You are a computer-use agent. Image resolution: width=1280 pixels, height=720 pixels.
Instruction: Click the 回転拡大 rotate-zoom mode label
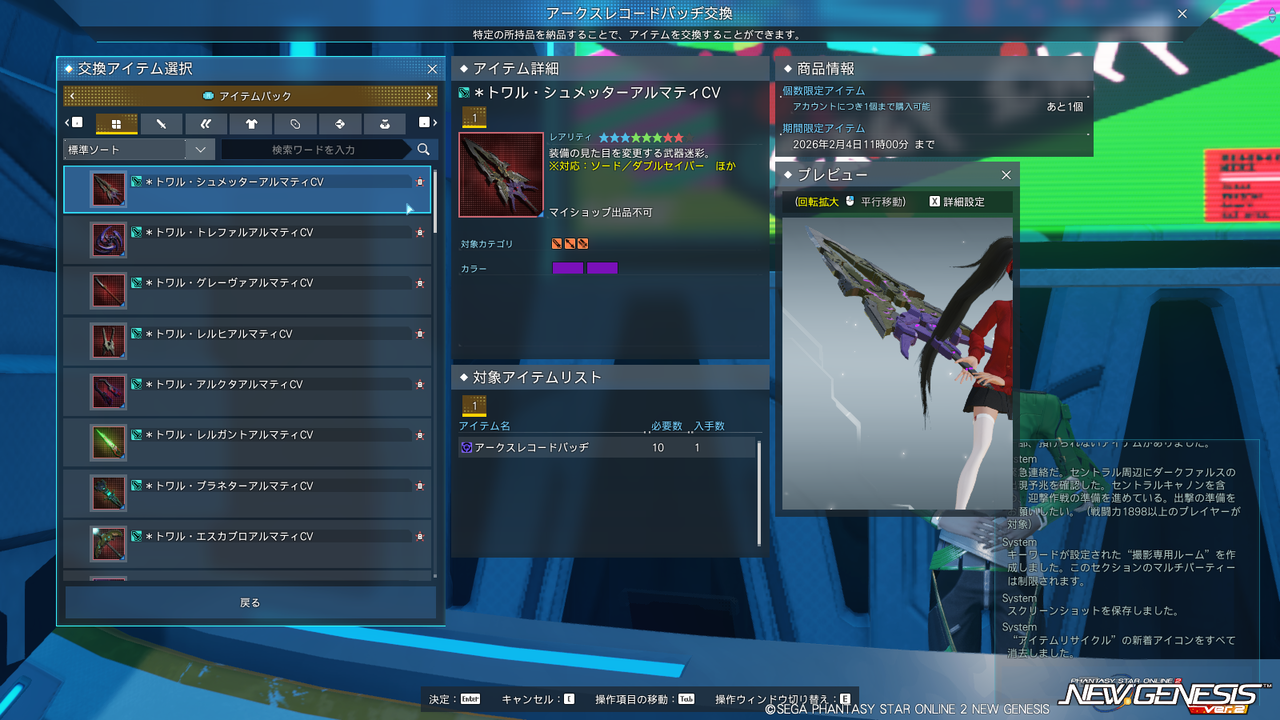point(817,202)
